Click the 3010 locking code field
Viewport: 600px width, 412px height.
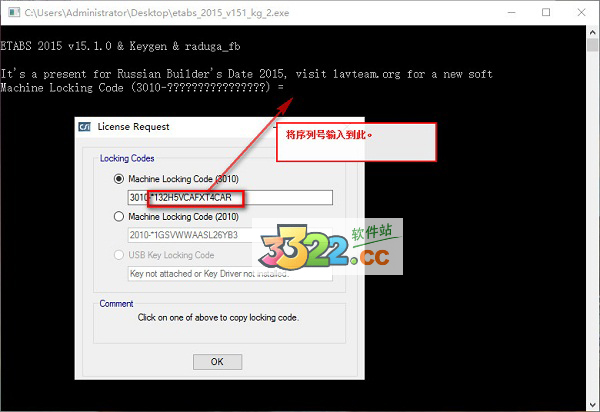(230, 197)
